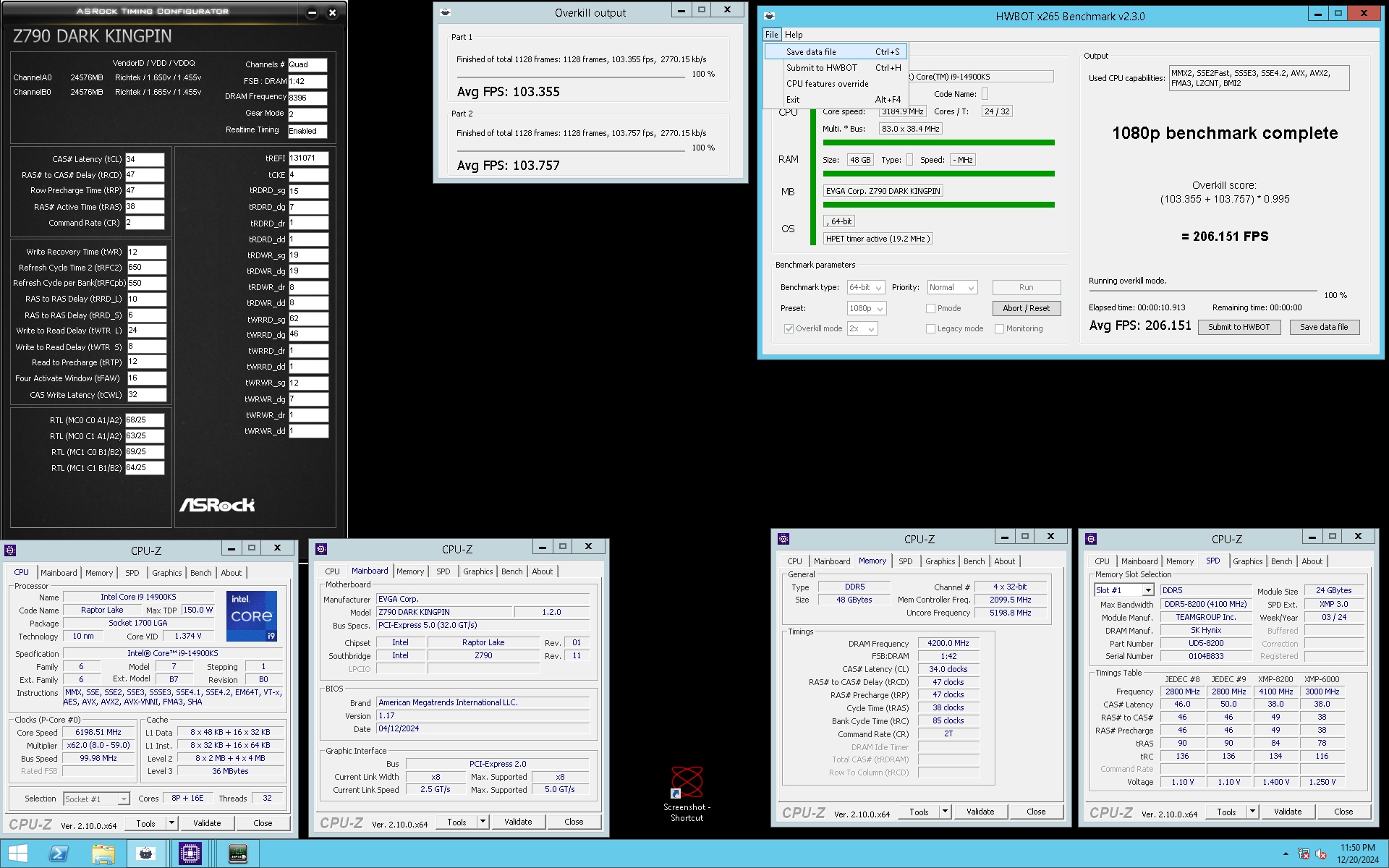Minimize the HWBOT x265 Benchmark window
The image size is (1389, 868).
pos(1317,13)
